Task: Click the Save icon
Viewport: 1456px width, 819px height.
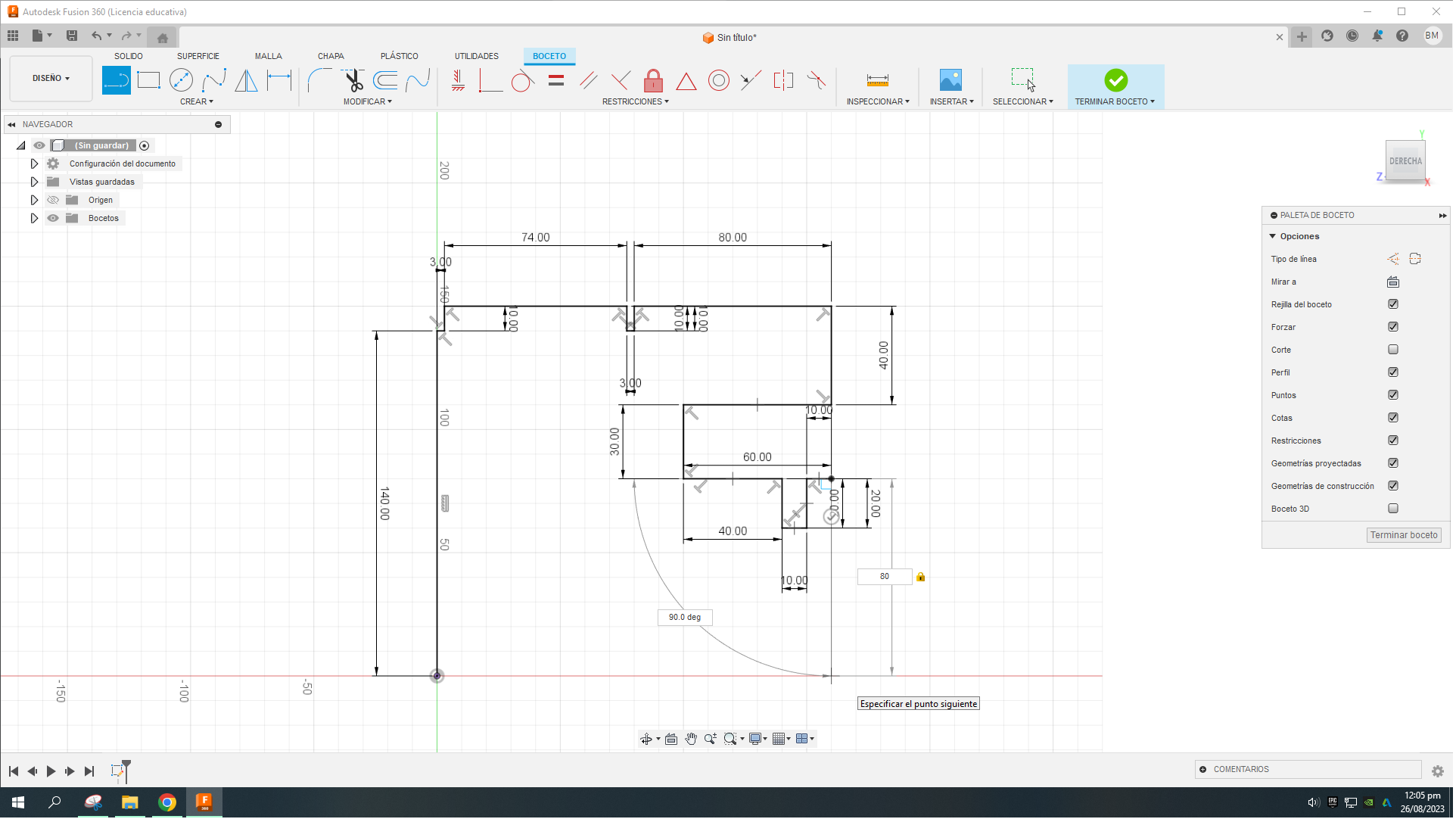Action: pos(72,36)
